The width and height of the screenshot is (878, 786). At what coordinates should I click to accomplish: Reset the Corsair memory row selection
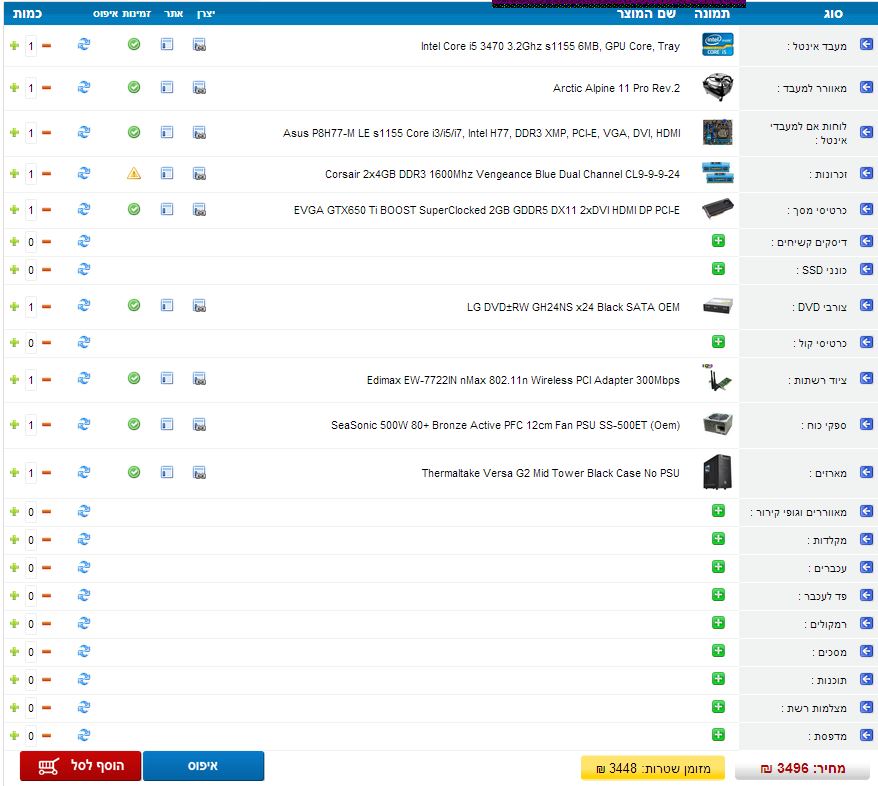[84, 173]
